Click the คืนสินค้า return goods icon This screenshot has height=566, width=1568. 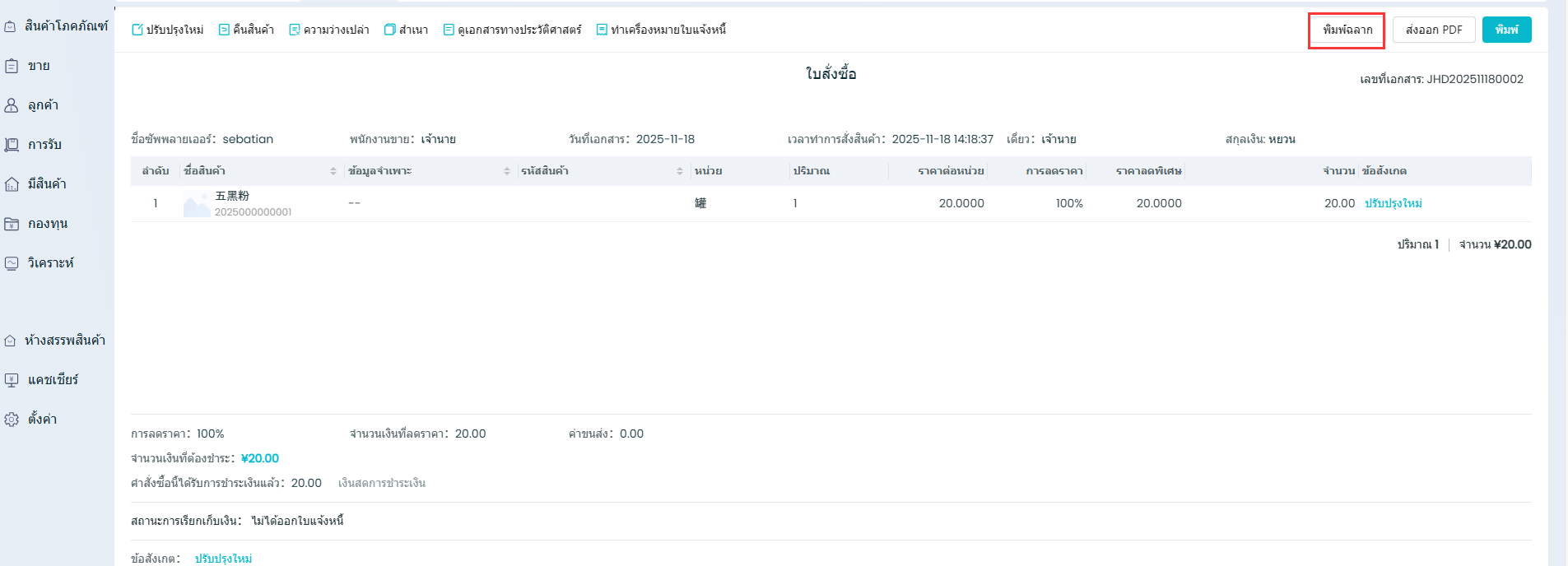pyautogui.click(x=224, y=30)
